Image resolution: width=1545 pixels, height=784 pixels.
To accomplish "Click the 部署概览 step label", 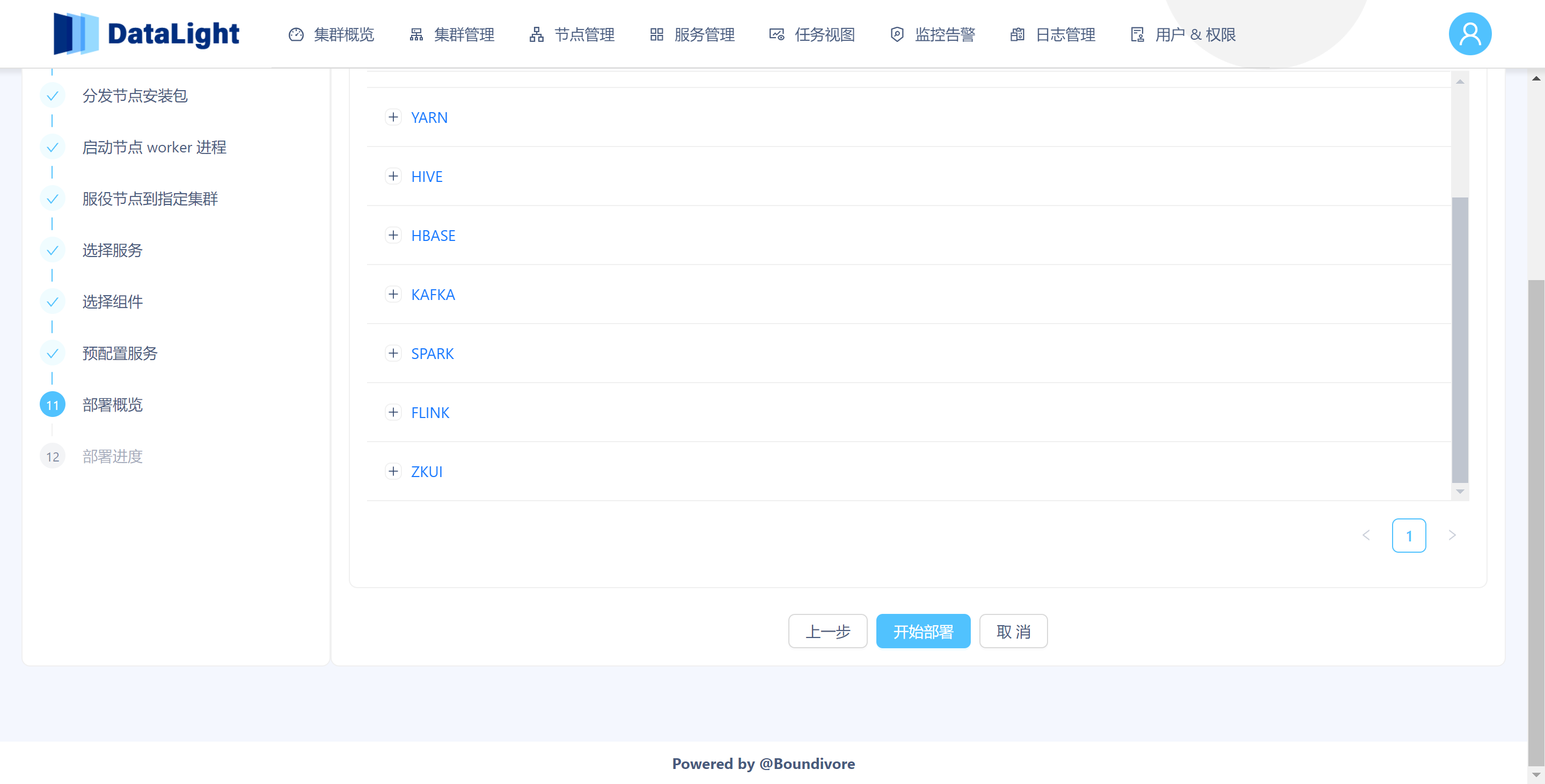I will pos(113,405).
